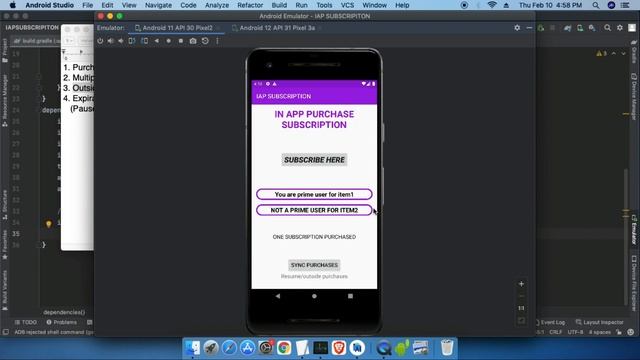Open the Refactor menu
This screenshot has height=360, width=640.
tap(250, 5)
